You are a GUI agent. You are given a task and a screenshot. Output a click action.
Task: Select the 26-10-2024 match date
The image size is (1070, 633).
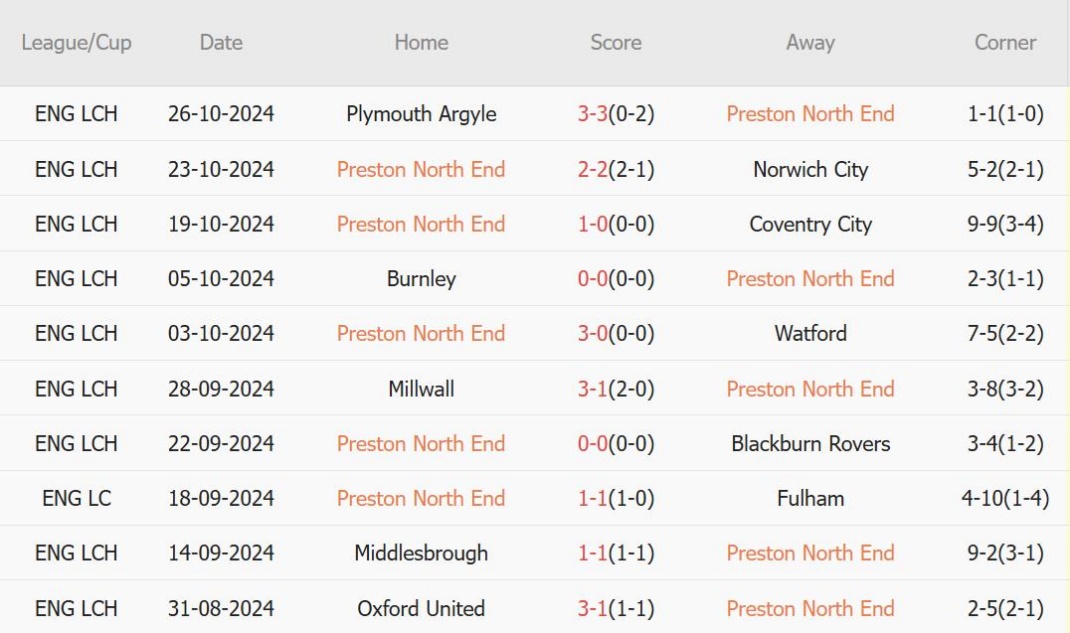coord(221,114)
